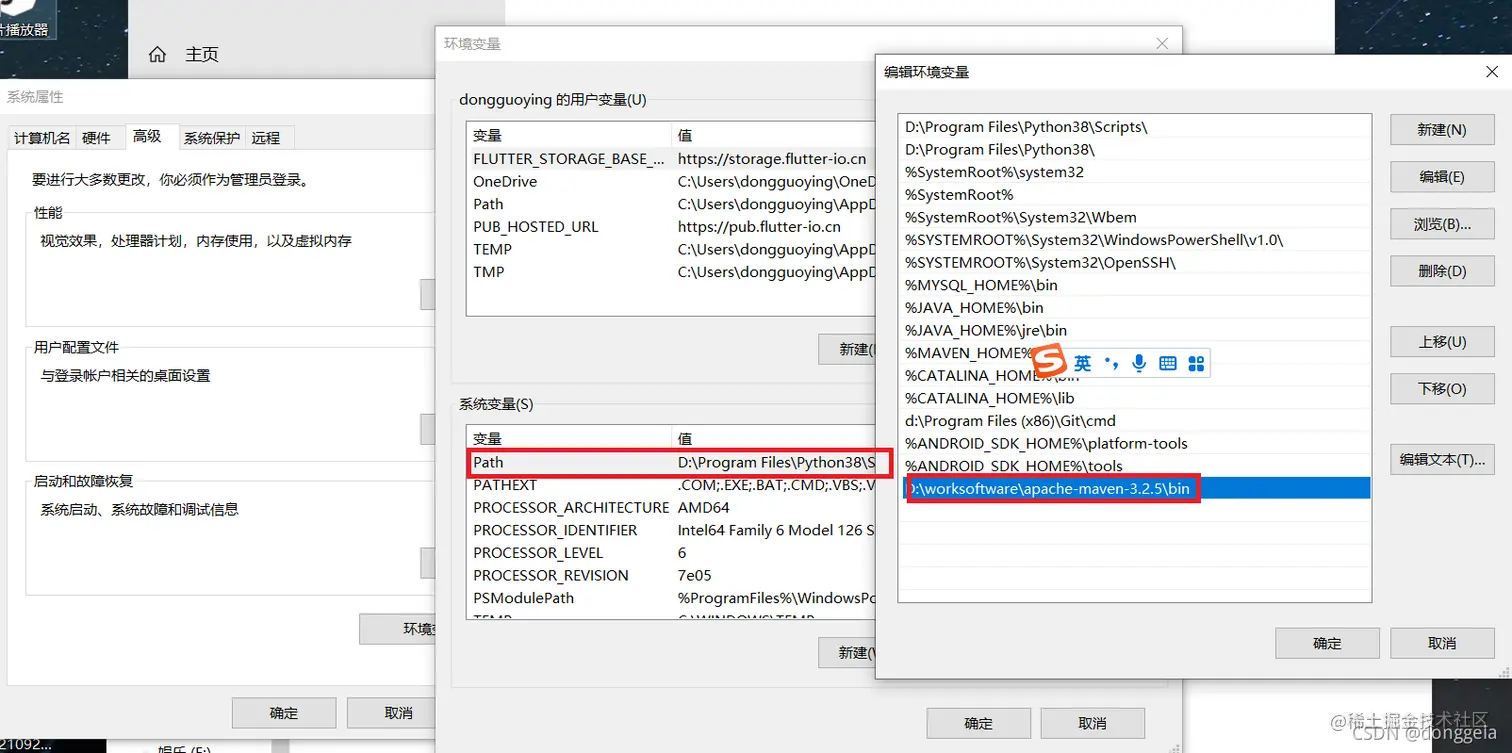Image resolution: width=1512 pixels, height=753 pixels.
Task: Select the PROCESSOR_REVISION system variable
Action: tap(671, 575)
